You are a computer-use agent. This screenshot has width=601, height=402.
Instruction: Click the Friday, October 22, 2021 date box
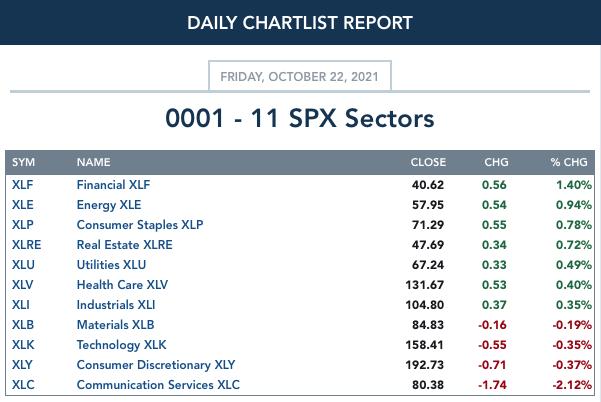[300, 76]
